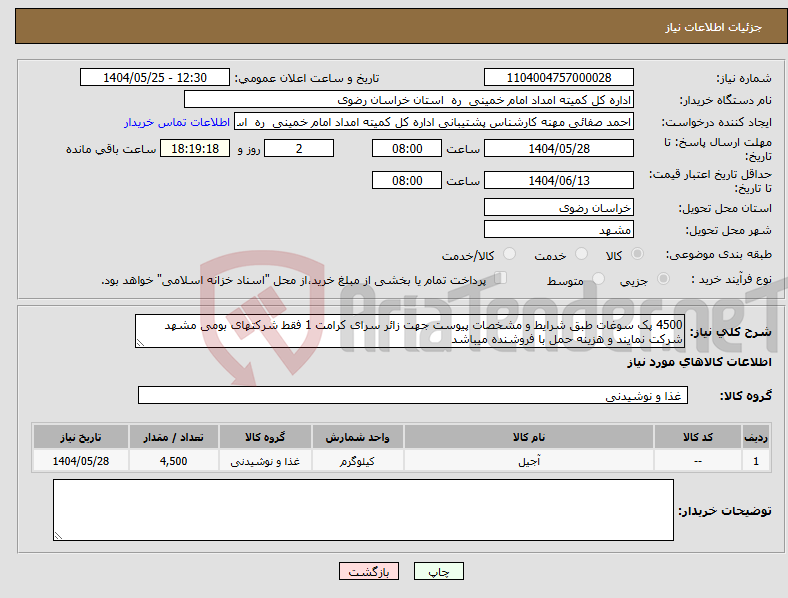Click the announcement date 1404/05/25 field
788x598 pixels.
(x=155, y=77)
